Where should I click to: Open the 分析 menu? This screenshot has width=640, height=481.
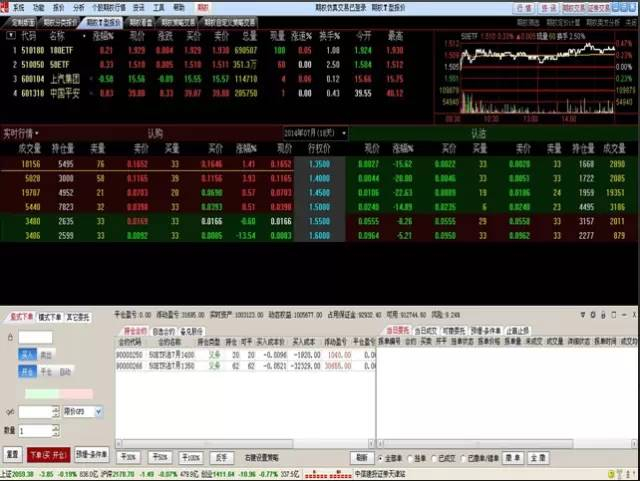tap(78, 7)
